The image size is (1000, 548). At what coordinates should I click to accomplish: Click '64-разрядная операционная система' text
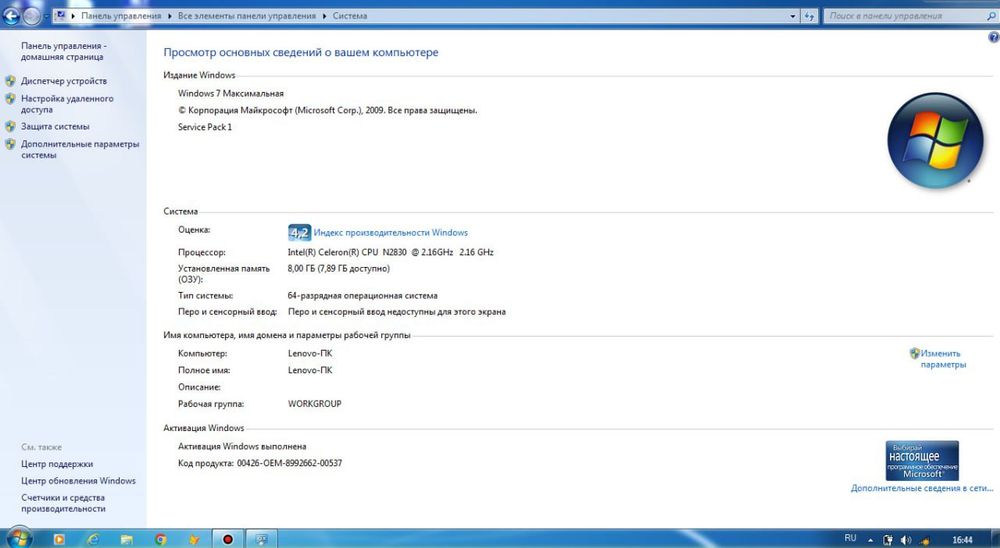362,295
